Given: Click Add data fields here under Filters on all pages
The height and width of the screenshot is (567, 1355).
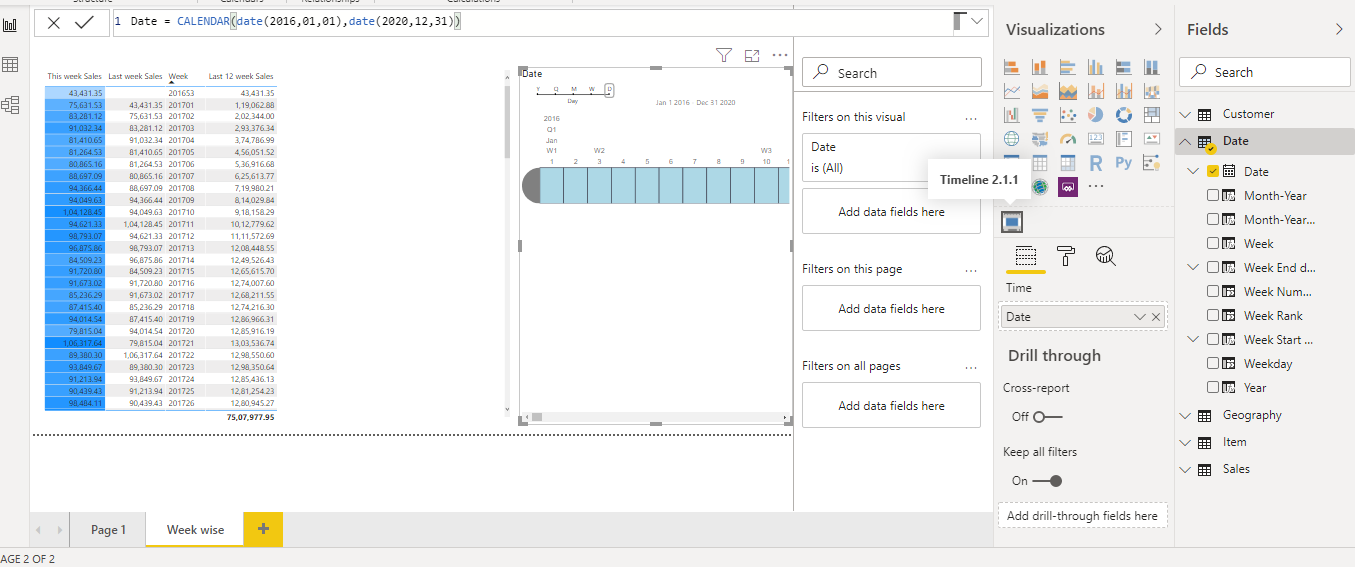Looking at the screenshot, I should [891, 405].
